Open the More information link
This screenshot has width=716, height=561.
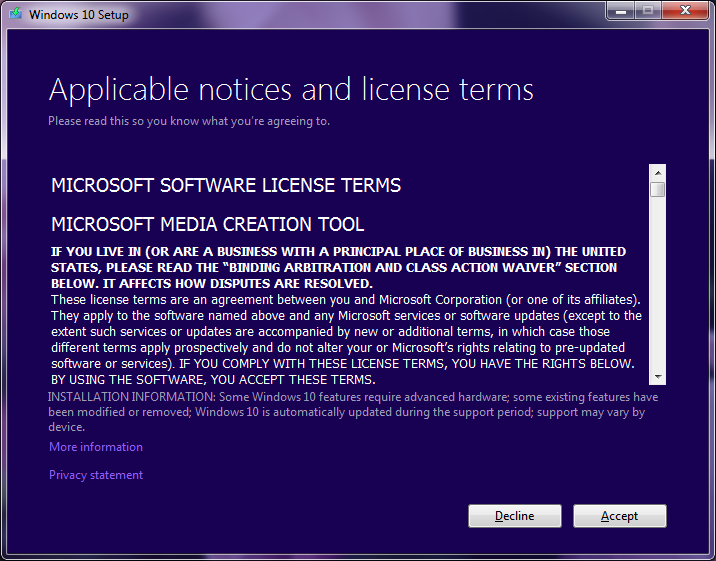(x=96, y=447)
